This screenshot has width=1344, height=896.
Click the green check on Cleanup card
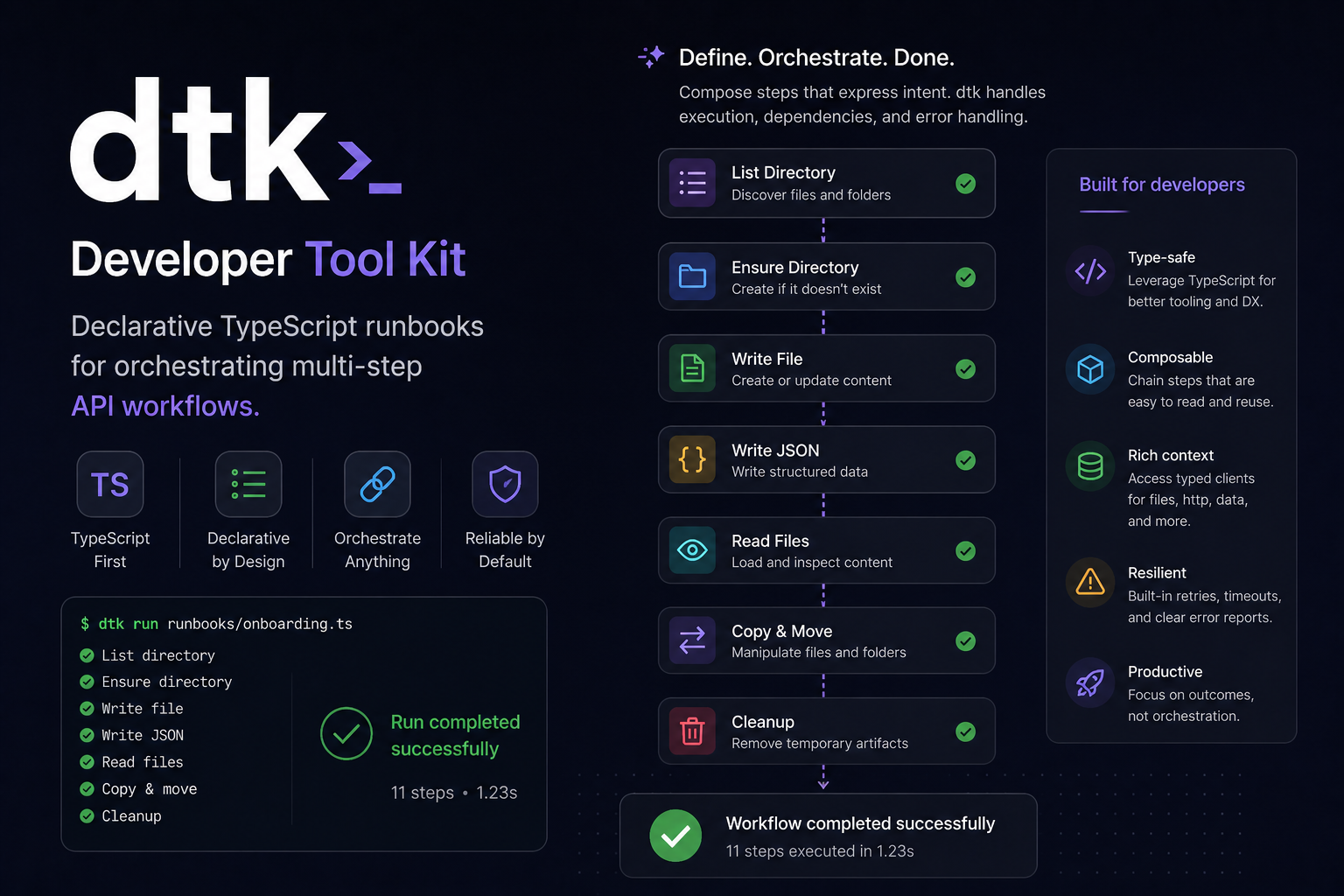click(x=966, y=731)
